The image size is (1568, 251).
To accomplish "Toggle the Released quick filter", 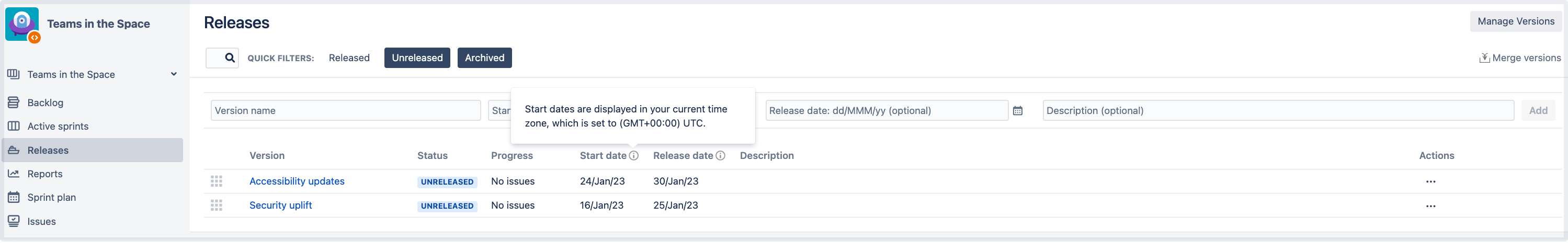I will [349, 58].
